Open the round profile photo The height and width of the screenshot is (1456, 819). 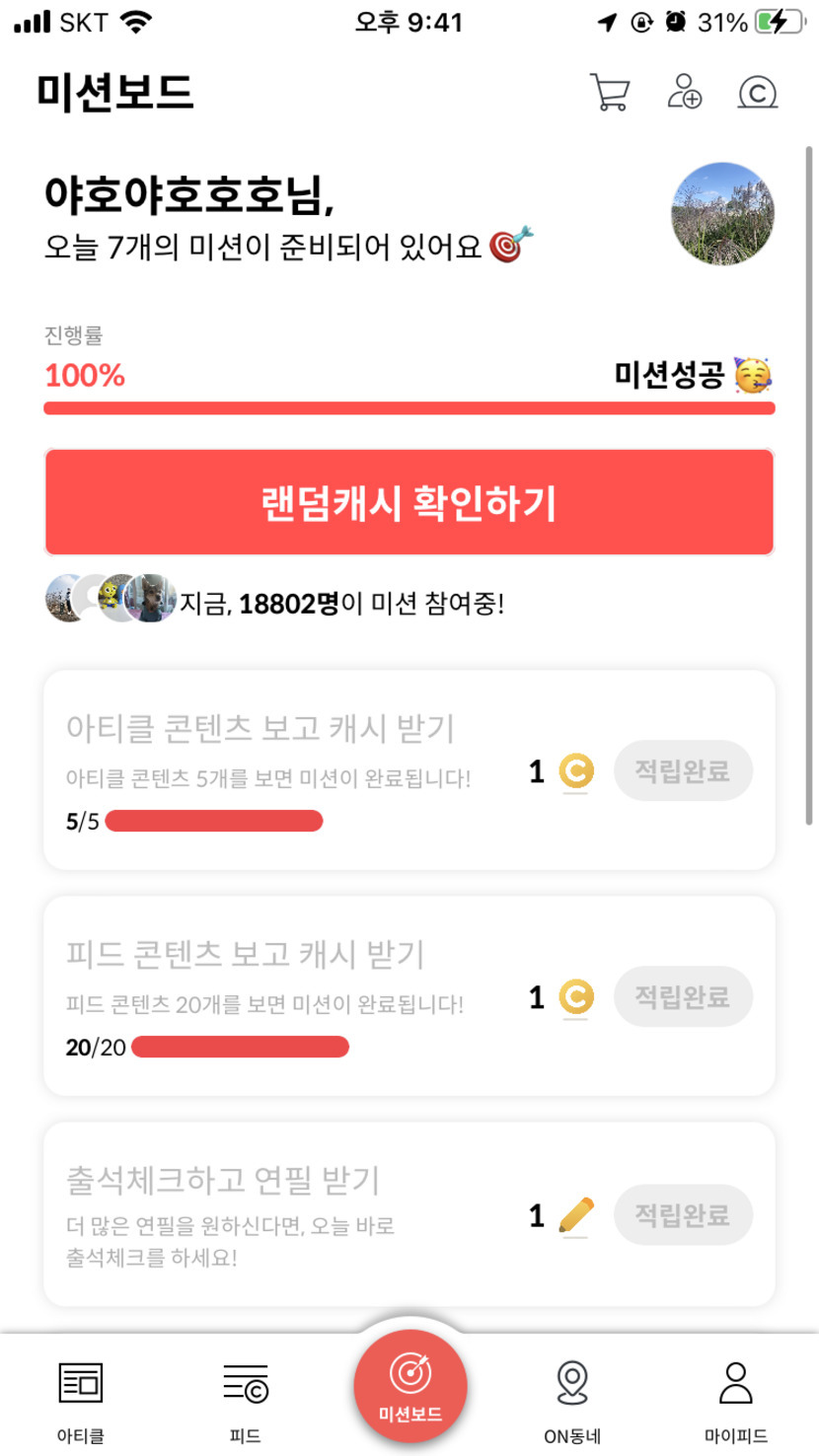[722, 214]
